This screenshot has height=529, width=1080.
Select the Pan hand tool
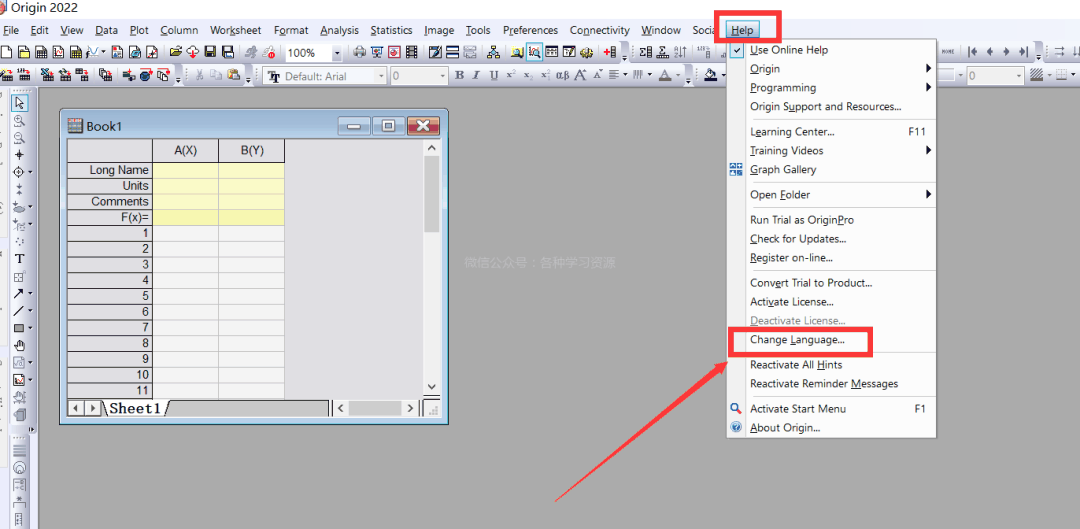click(19, 345)
